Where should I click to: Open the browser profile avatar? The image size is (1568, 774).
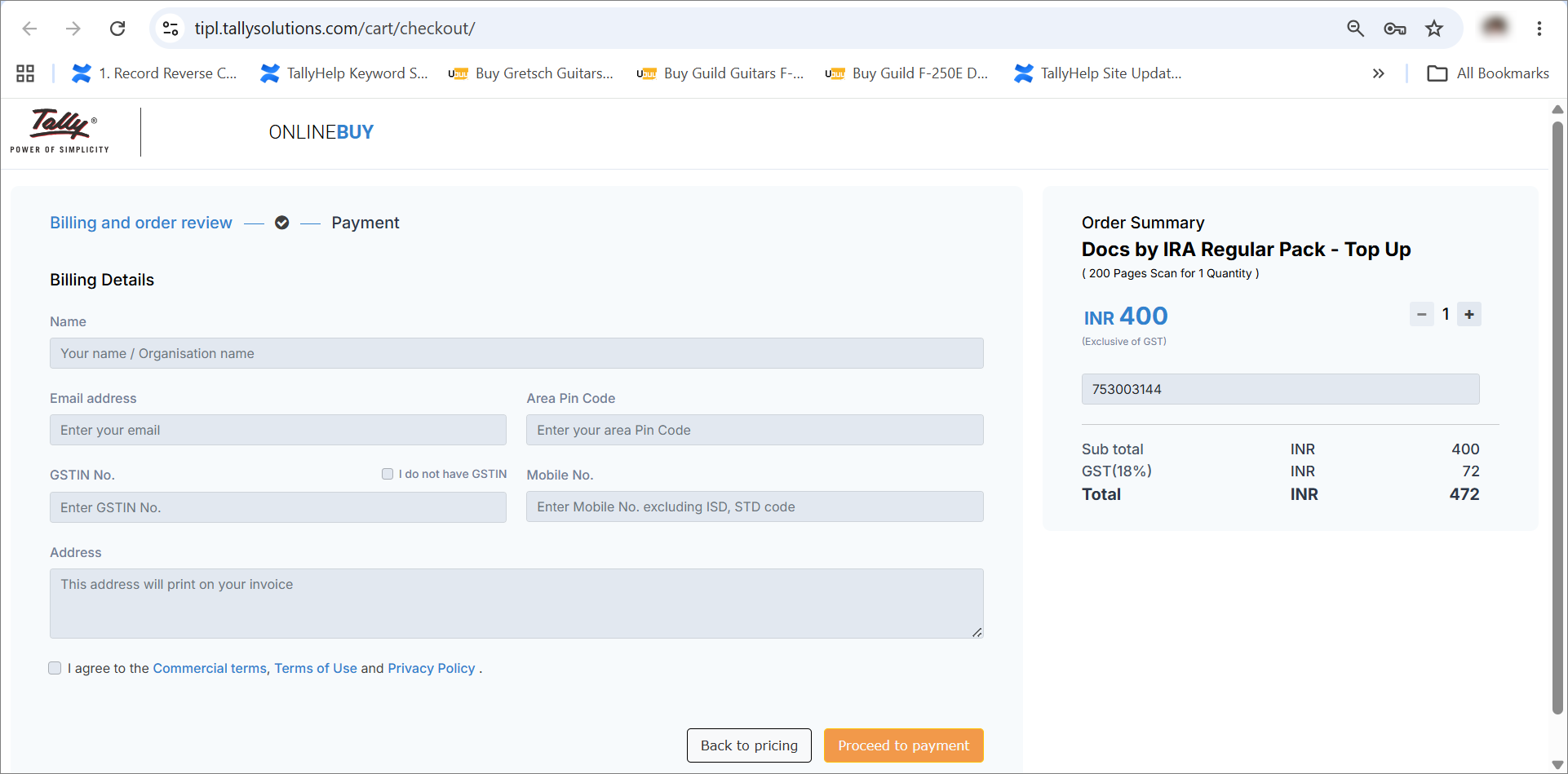[x=1495, y=27]
